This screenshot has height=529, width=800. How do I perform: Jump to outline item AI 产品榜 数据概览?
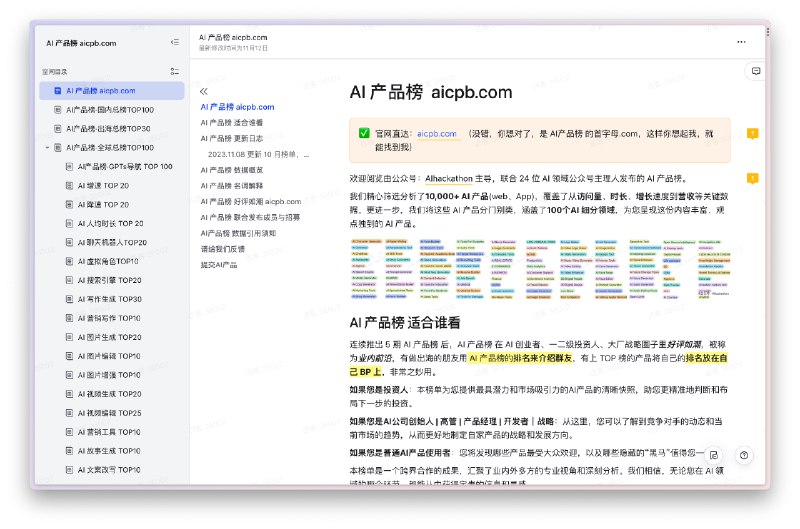point(232,170)
